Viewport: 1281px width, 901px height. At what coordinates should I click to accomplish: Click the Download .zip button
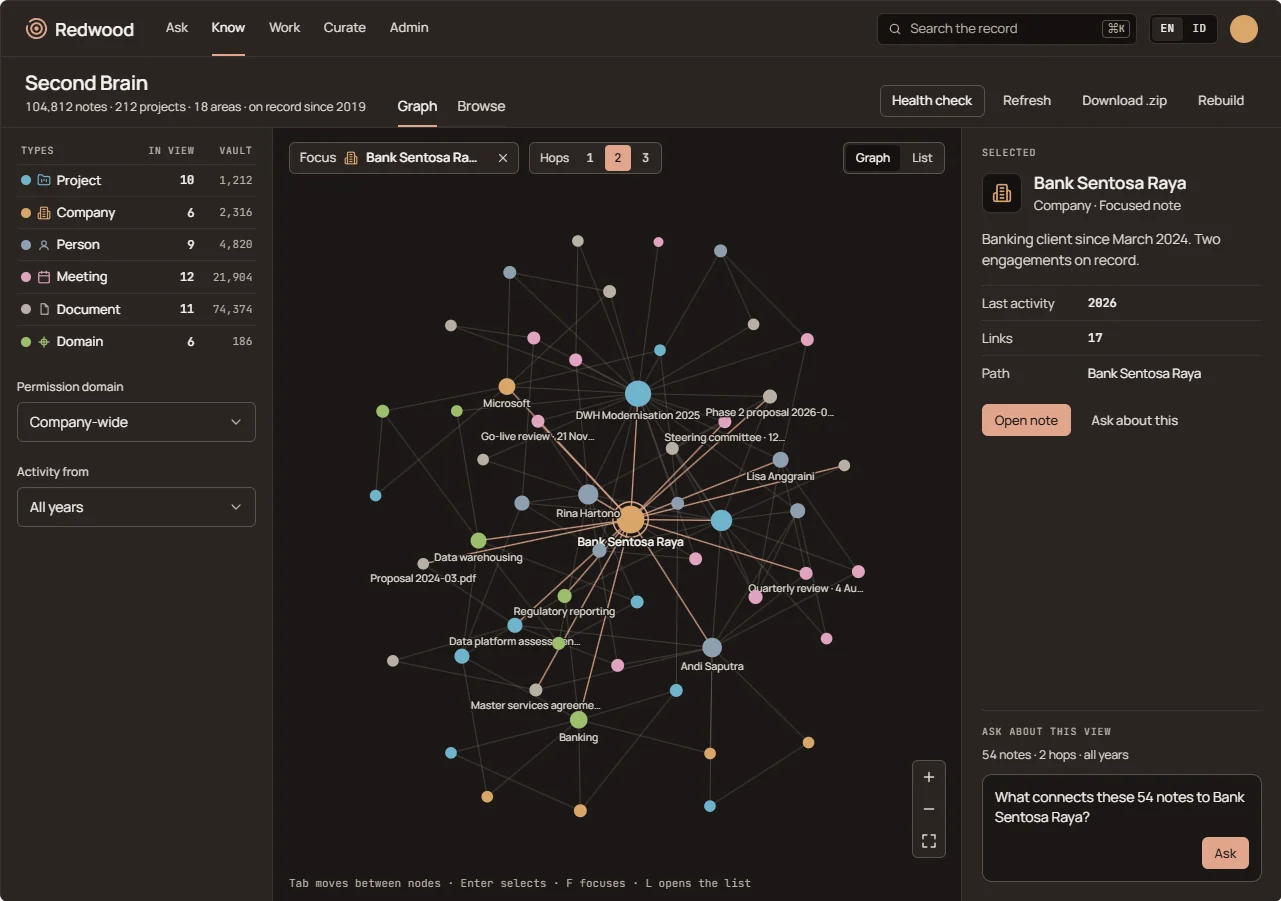pos(1124,101)
